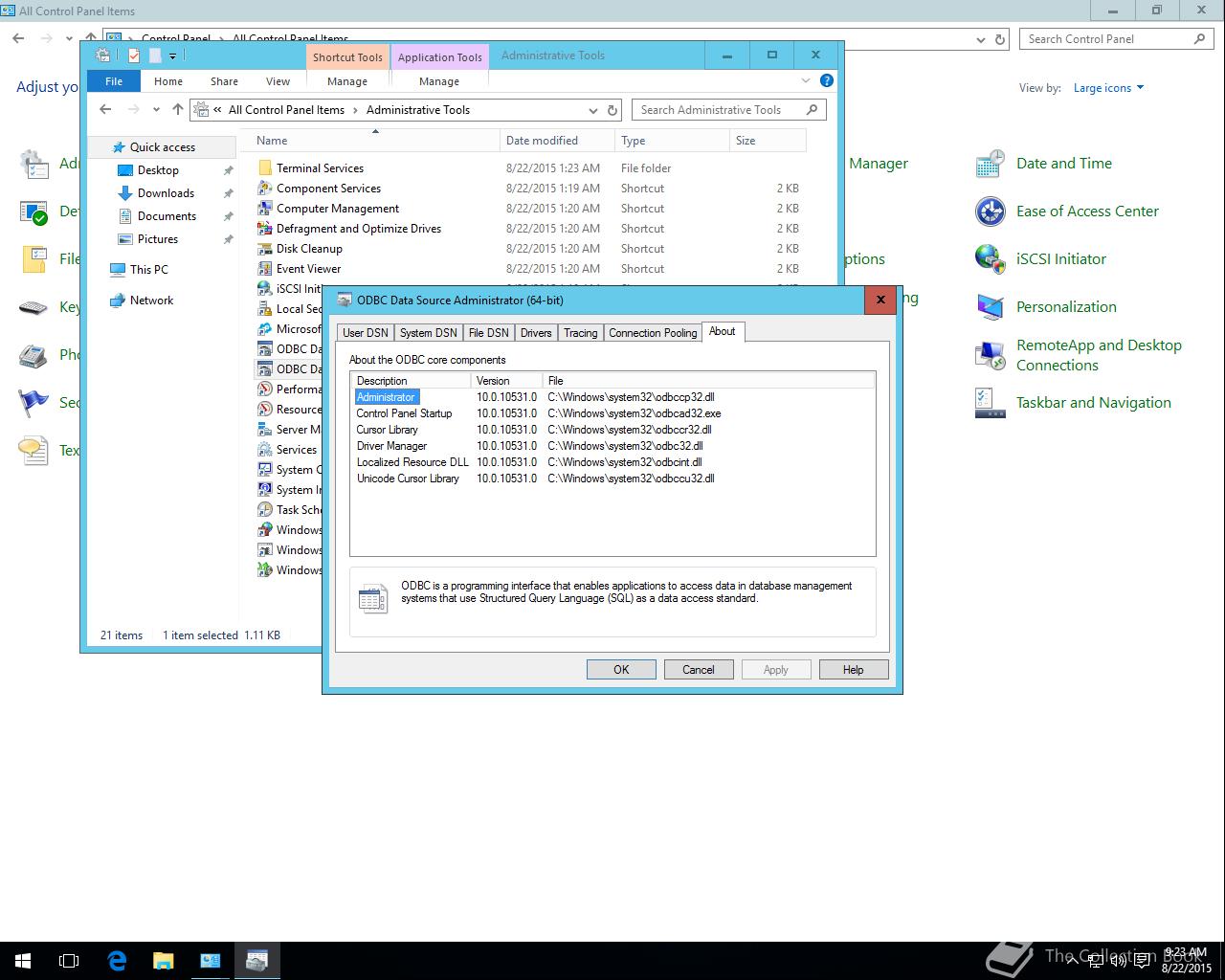
Task: Select the Disk Cleanup icon
Action: (x=265, y=249)
